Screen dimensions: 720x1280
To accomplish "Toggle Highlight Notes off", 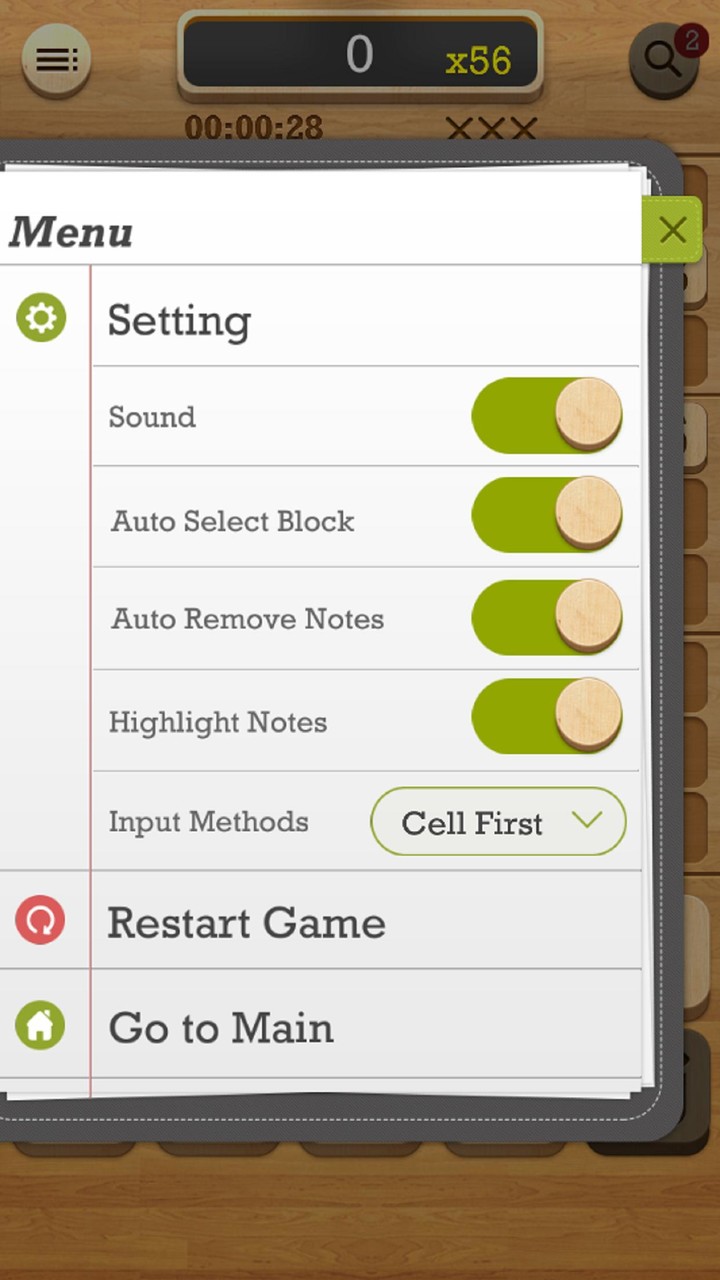I will [547, 717].
